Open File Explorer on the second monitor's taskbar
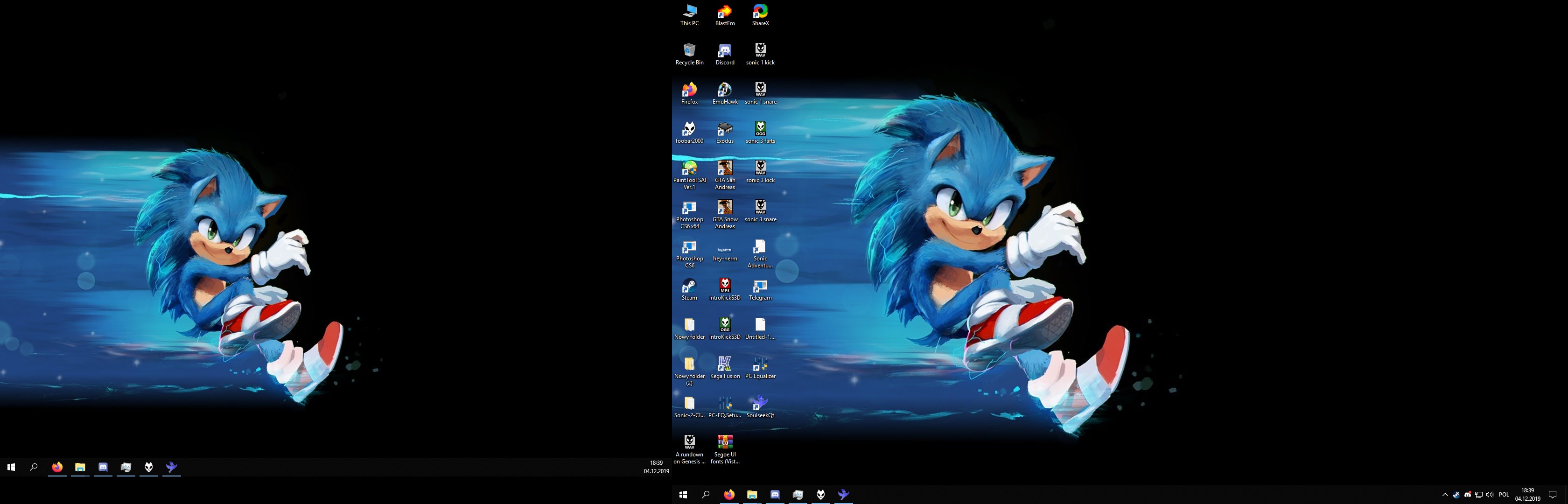Viewport: 1568px width, 504px height. coord(80,468)
